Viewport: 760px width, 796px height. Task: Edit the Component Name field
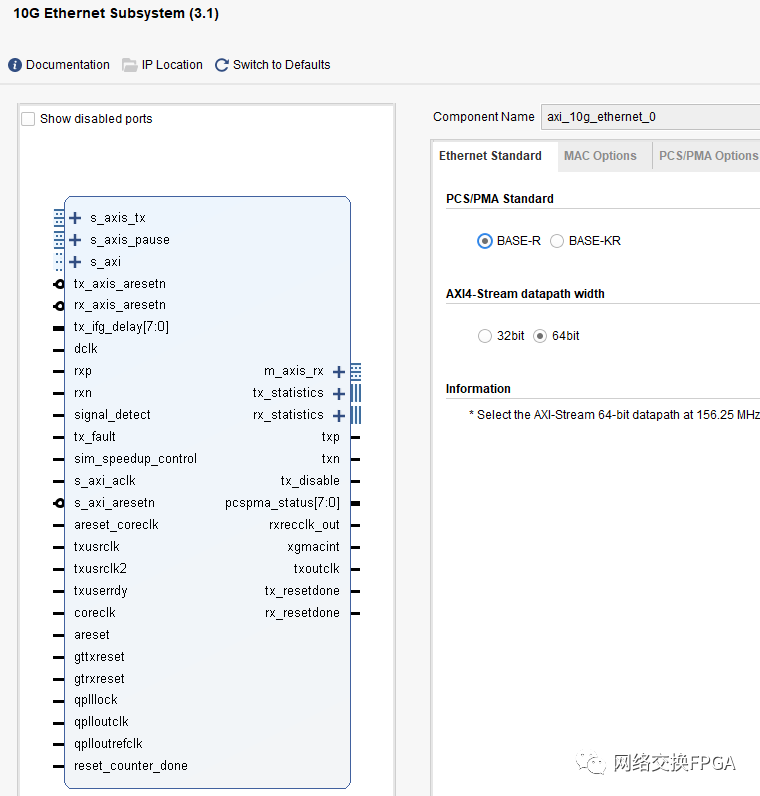coord(650,117)
